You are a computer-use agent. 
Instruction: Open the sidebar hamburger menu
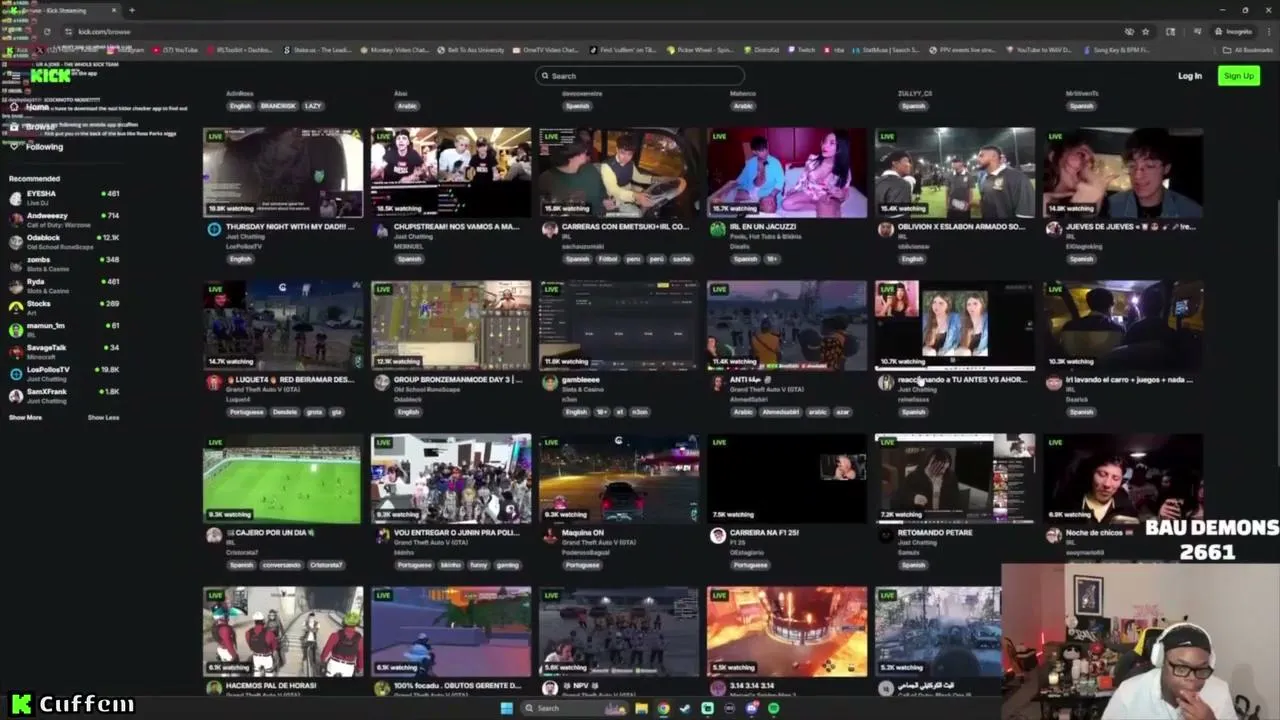(14, 76)
